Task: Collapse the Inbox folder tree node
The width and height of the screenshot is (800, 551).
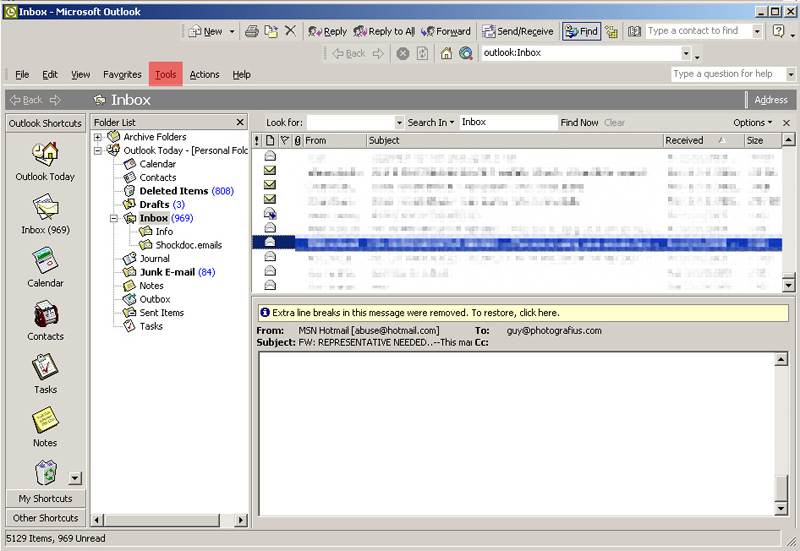Action: click(x=114, y=218)
